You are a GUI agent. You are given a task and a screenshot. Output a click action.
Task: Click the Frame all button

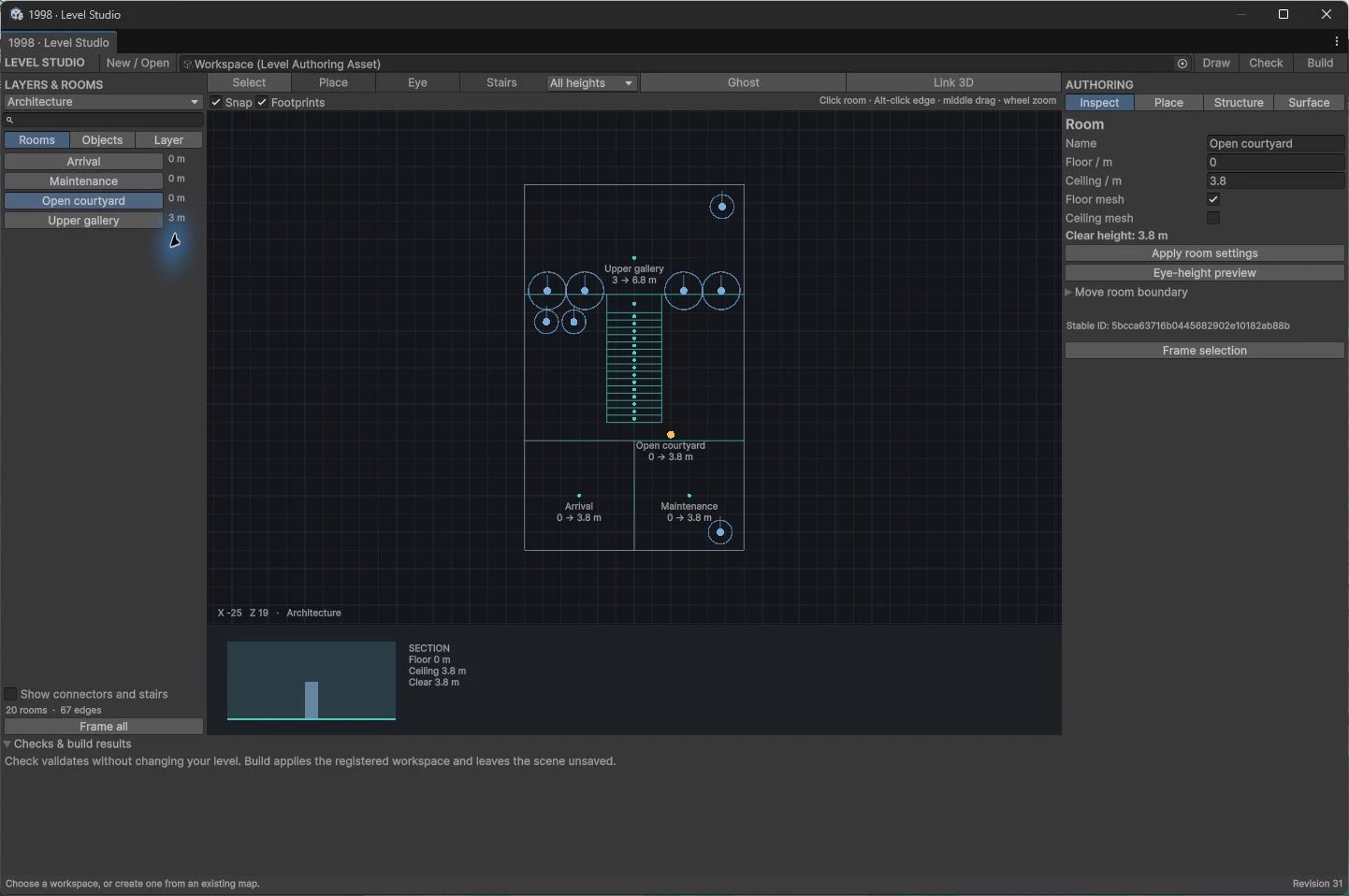(x=104, y=727)
